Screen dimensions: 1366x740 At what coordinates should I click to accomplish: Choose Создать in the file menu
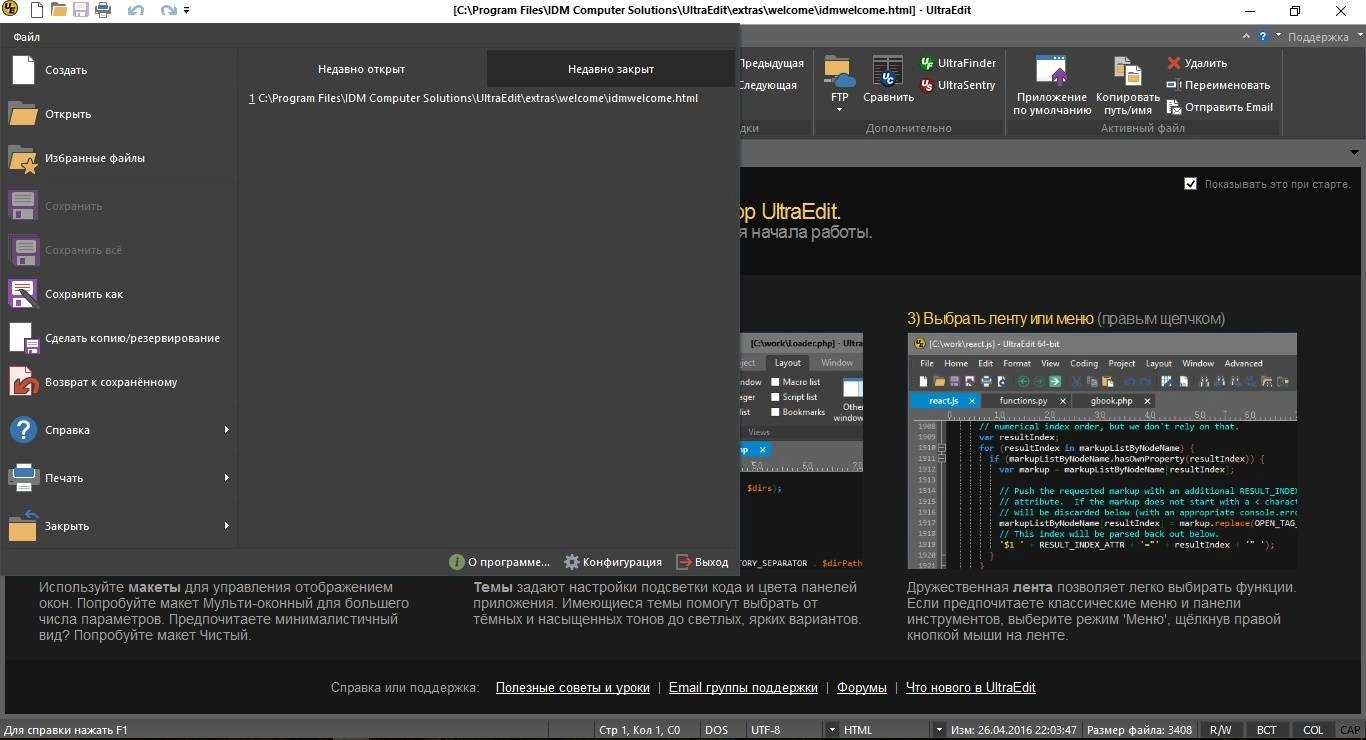119,70
